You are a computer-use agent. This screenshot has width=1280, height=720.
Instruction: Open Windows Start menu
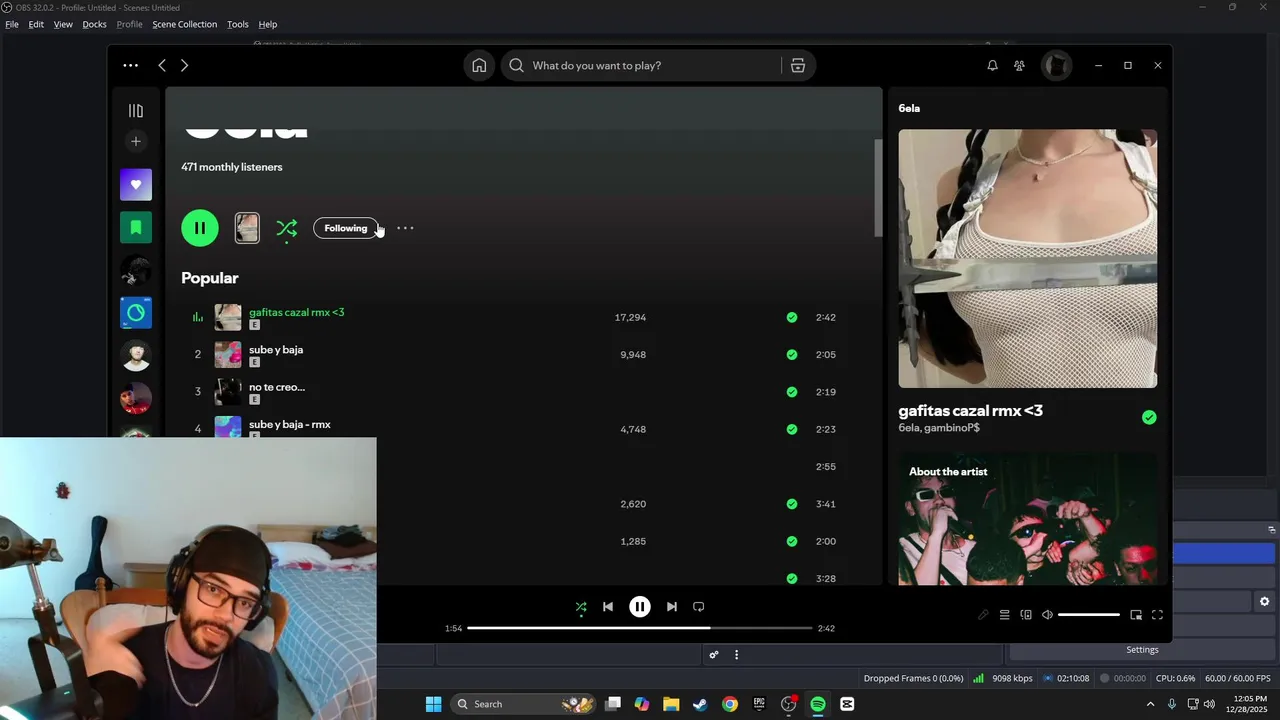(x=433, y=704)
